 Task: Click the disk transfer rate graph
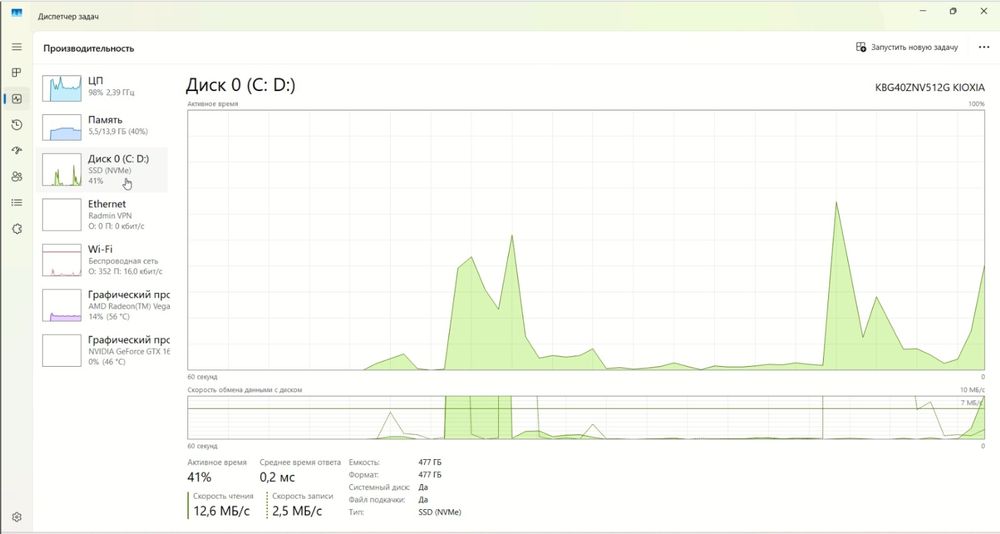586,417
